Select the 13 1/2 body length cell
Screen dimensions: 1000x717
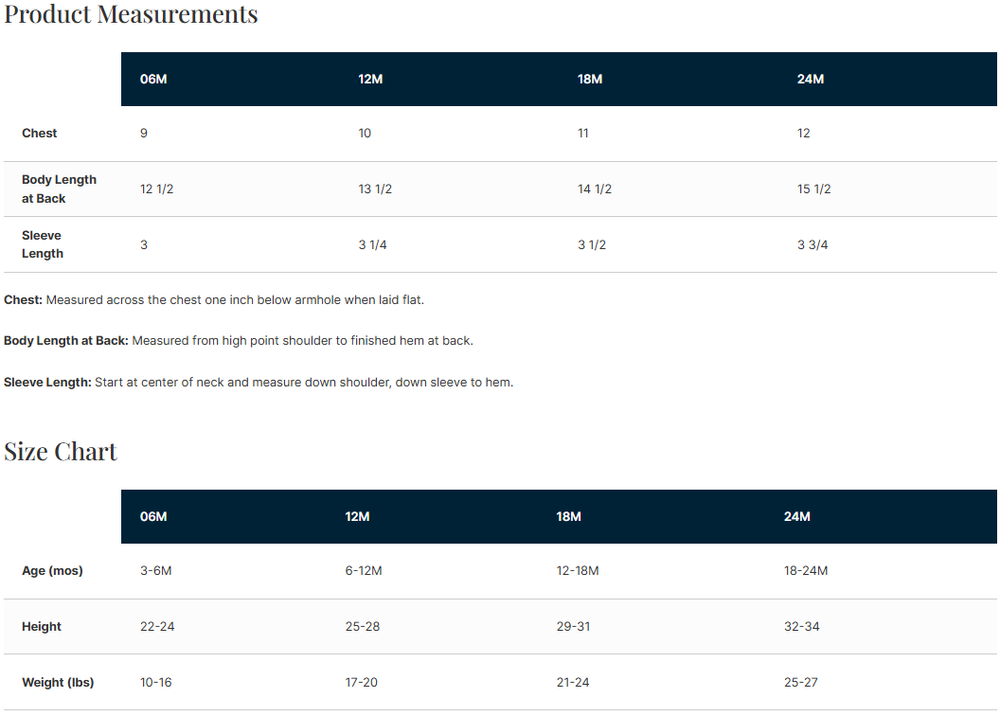pyautogui.click(x=375, y=189)
